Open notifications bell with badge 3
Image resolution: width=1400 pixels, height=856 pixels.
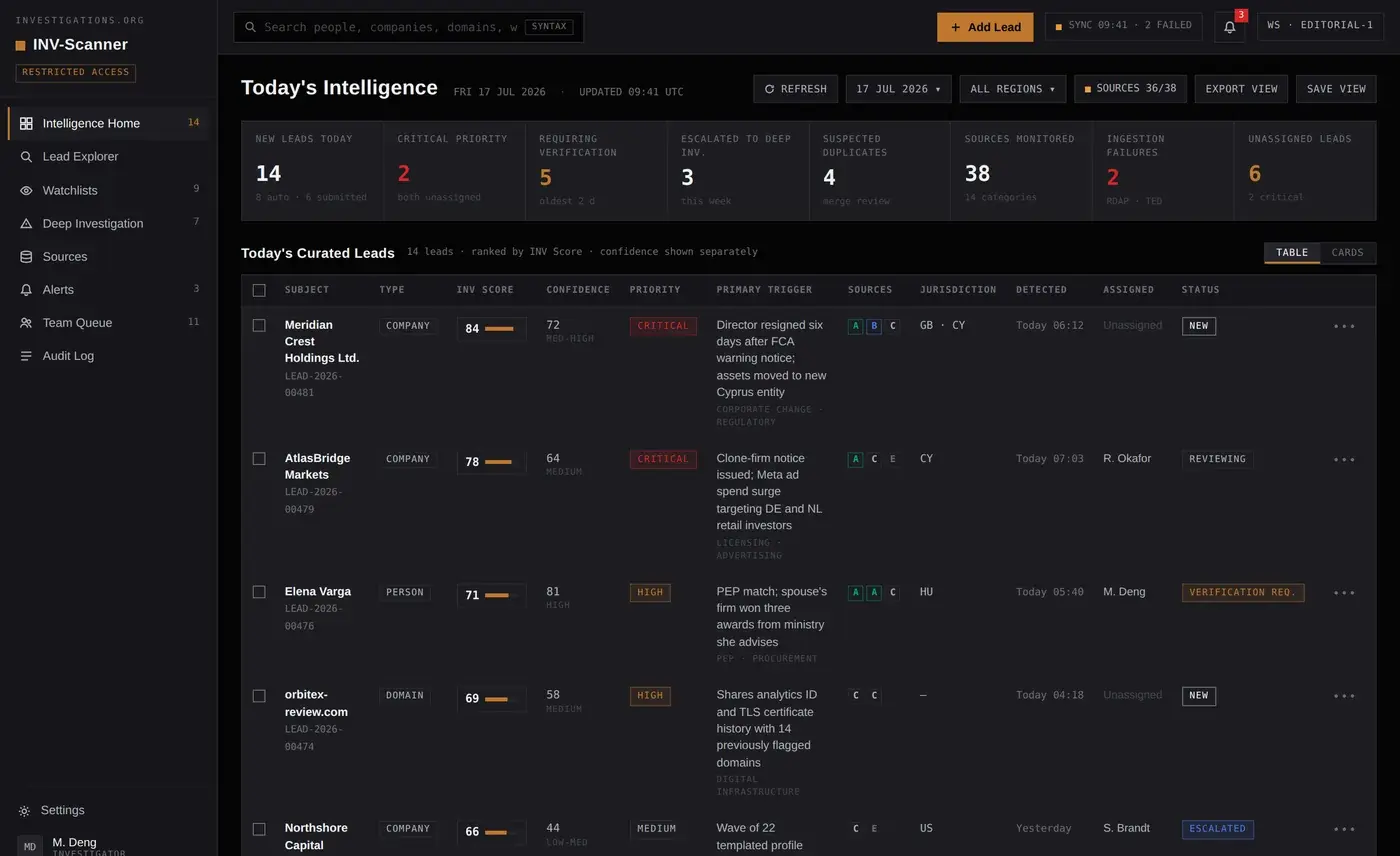1230,27
